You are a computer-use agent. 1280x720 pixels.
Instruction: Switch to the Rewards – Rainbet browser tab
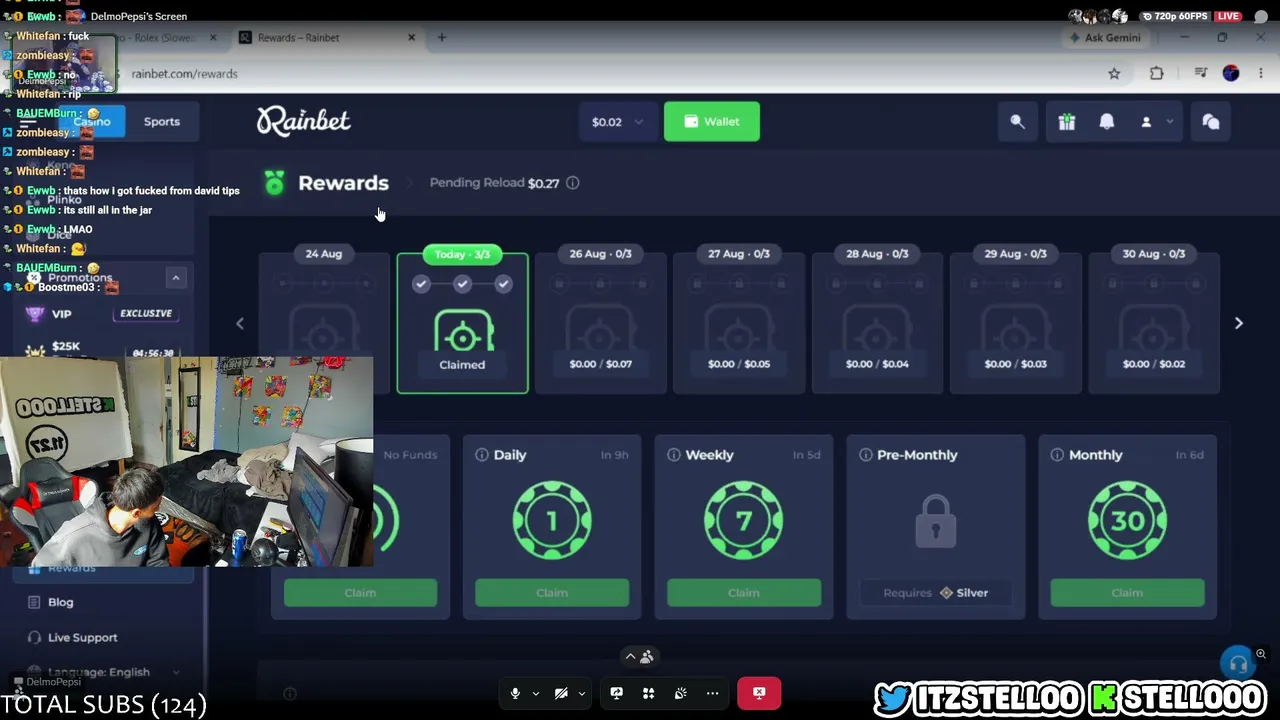click(x=326, y=38)
